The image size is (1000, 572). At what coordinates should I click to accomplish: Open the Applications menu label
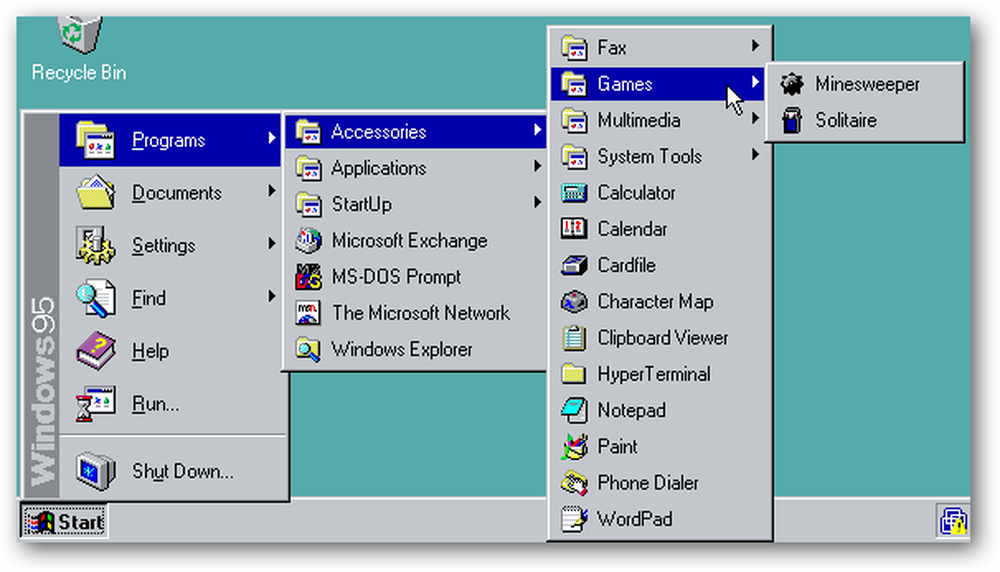pyautogui.click(x=379, y=168)
